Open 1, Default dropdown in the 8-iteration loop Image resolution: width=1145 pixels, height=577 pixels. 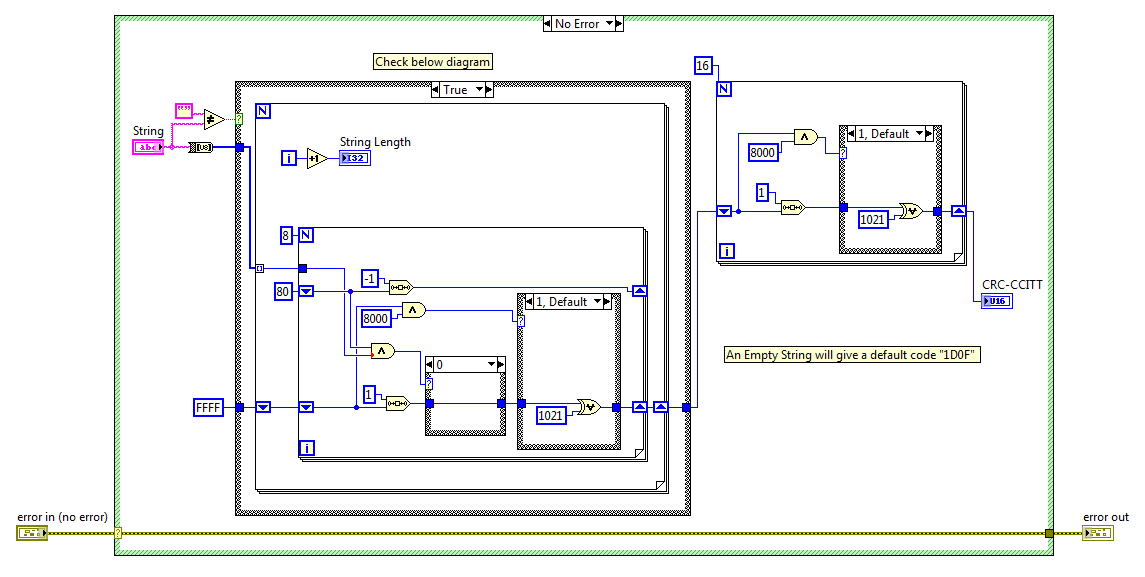(597, 302)
